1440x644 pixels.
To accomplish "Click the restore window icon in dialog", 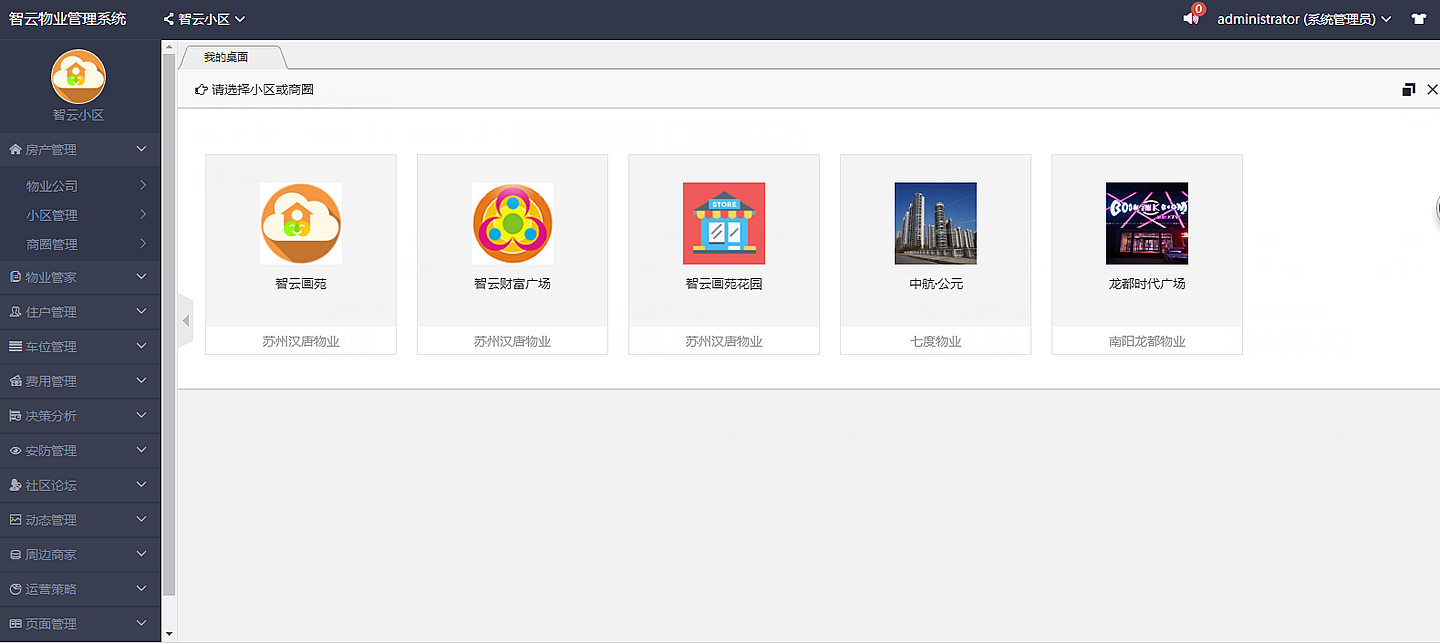I will click(x=1408, y=90).
